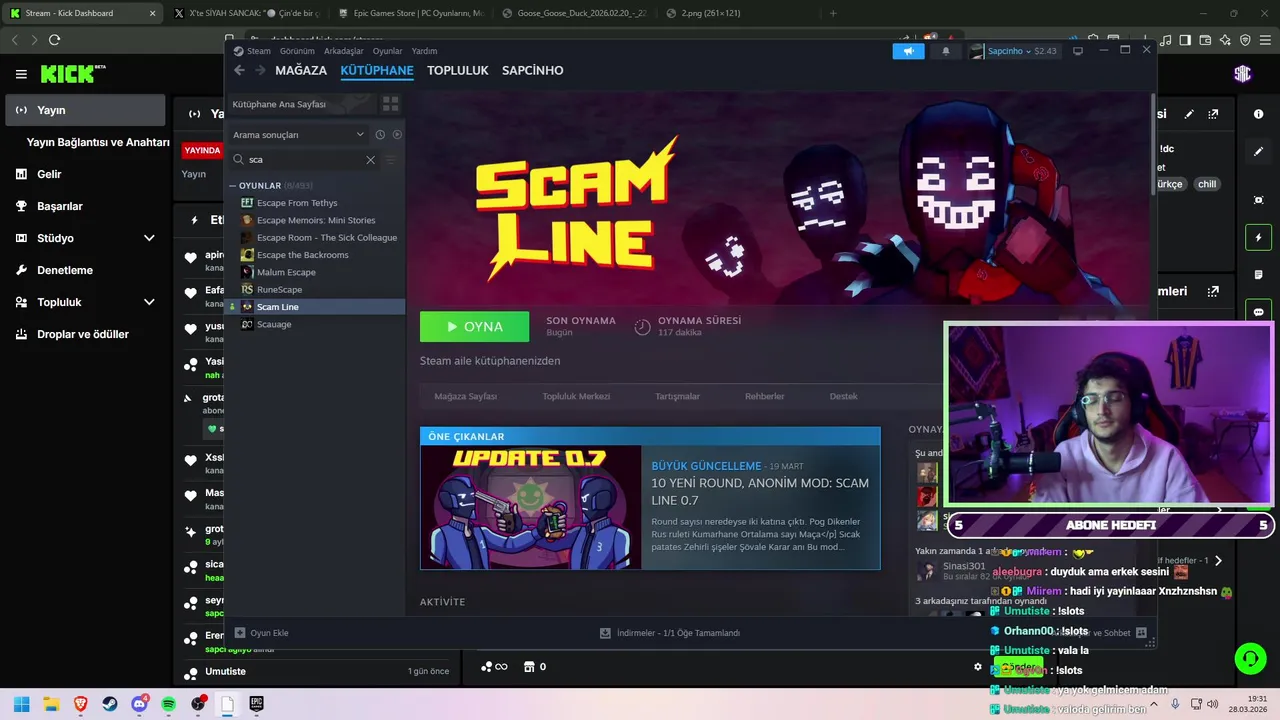Toggle Steam library grid collections view
The height and width of the screenshot is (720, 1280).
(x=390, y=104)
